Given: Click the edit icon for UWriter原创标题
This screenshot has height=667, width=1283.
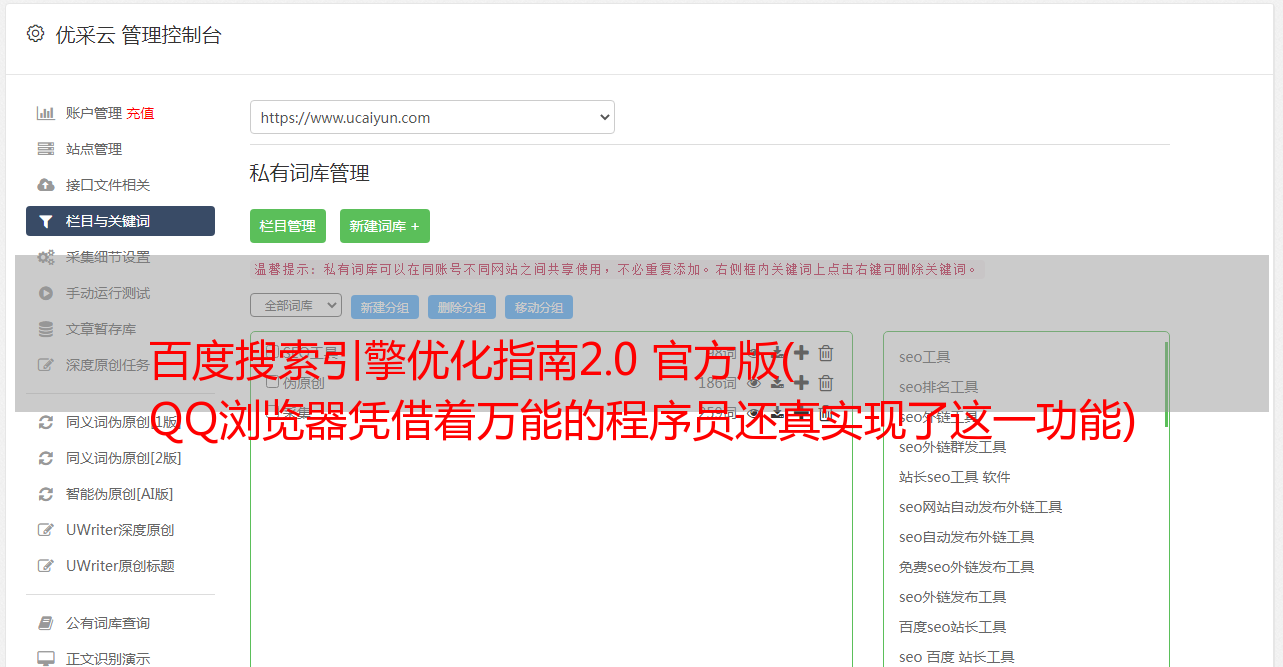Looking at the screenshot, I should click(x=45, y=566).
